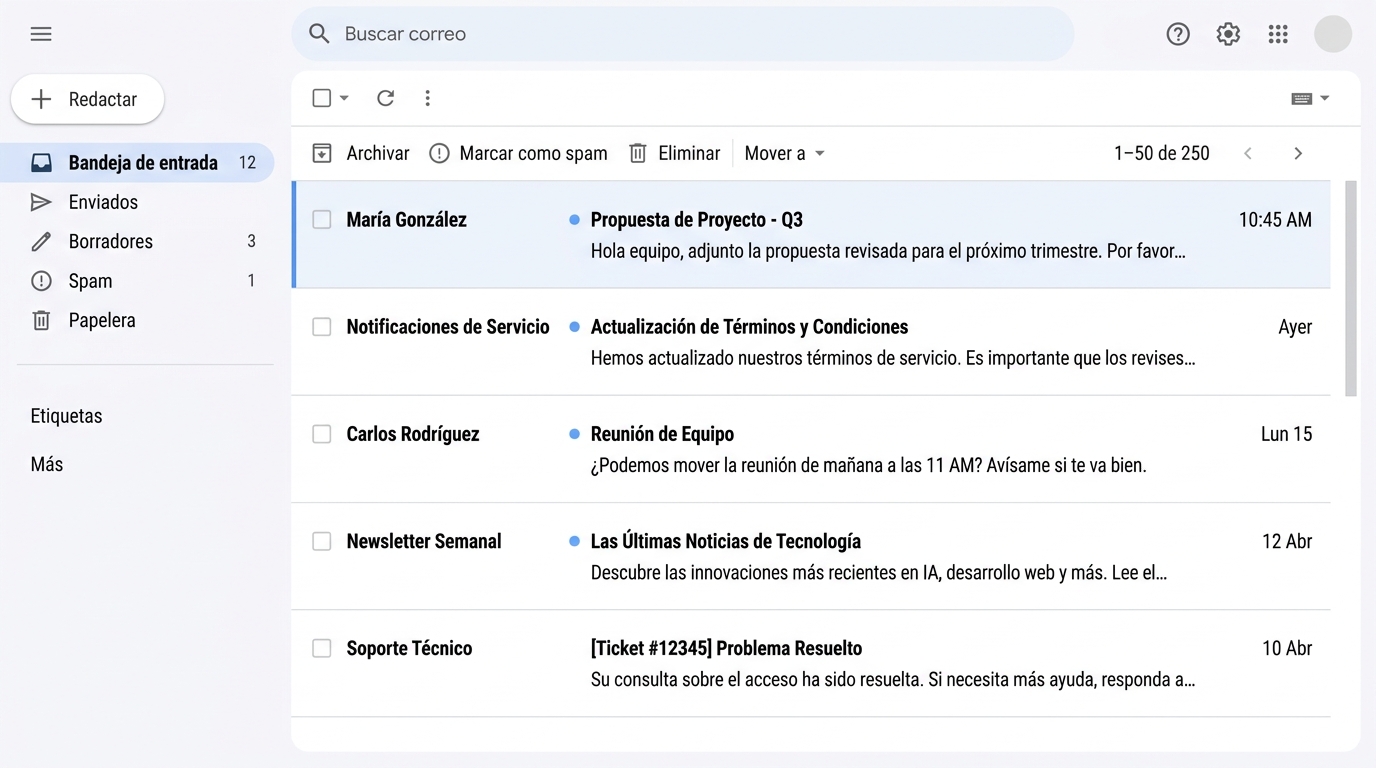This screenshot has height=768, width=1376.
Task: Click the Borradores pencil icon
Action: [x=41, y=241]
